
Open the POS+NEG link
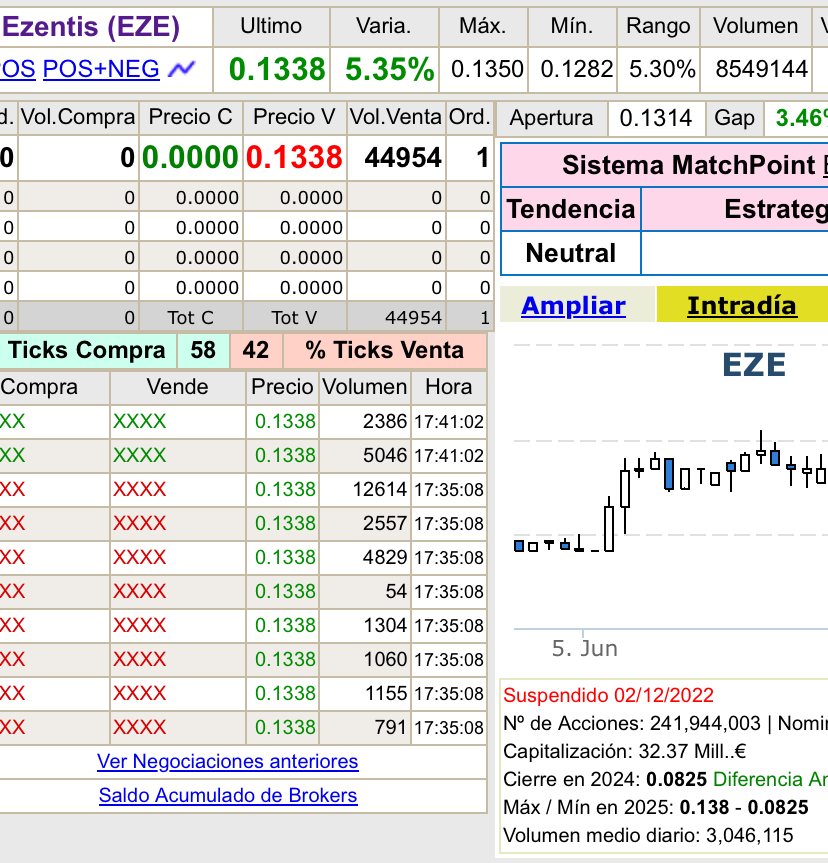(101, 69)
